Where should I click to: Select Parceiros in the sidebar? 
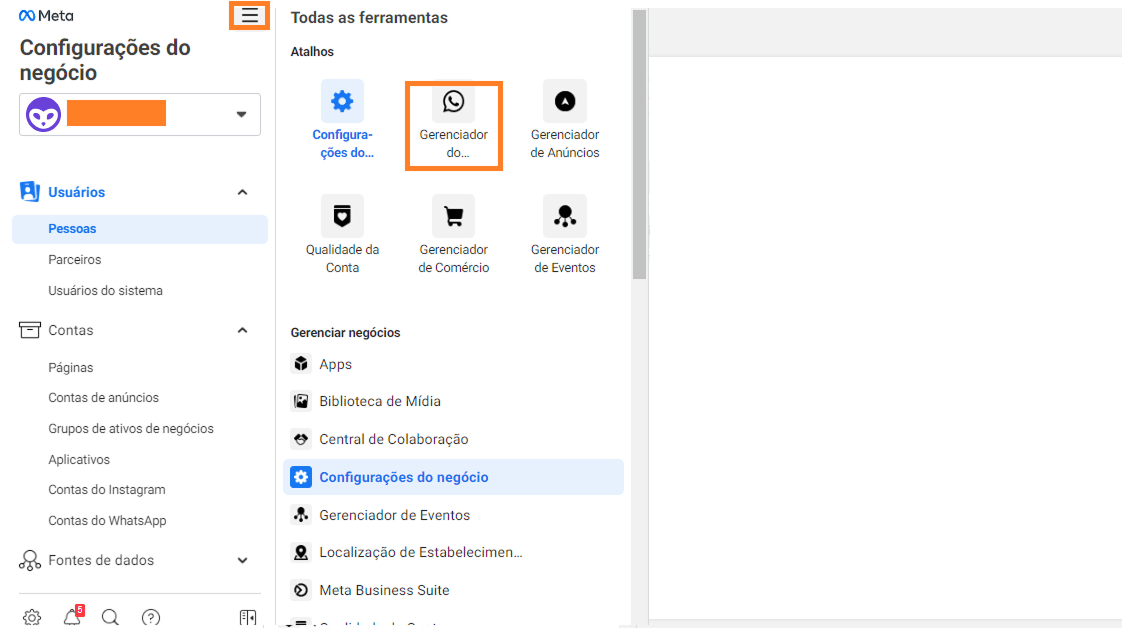tap(75, 260)
